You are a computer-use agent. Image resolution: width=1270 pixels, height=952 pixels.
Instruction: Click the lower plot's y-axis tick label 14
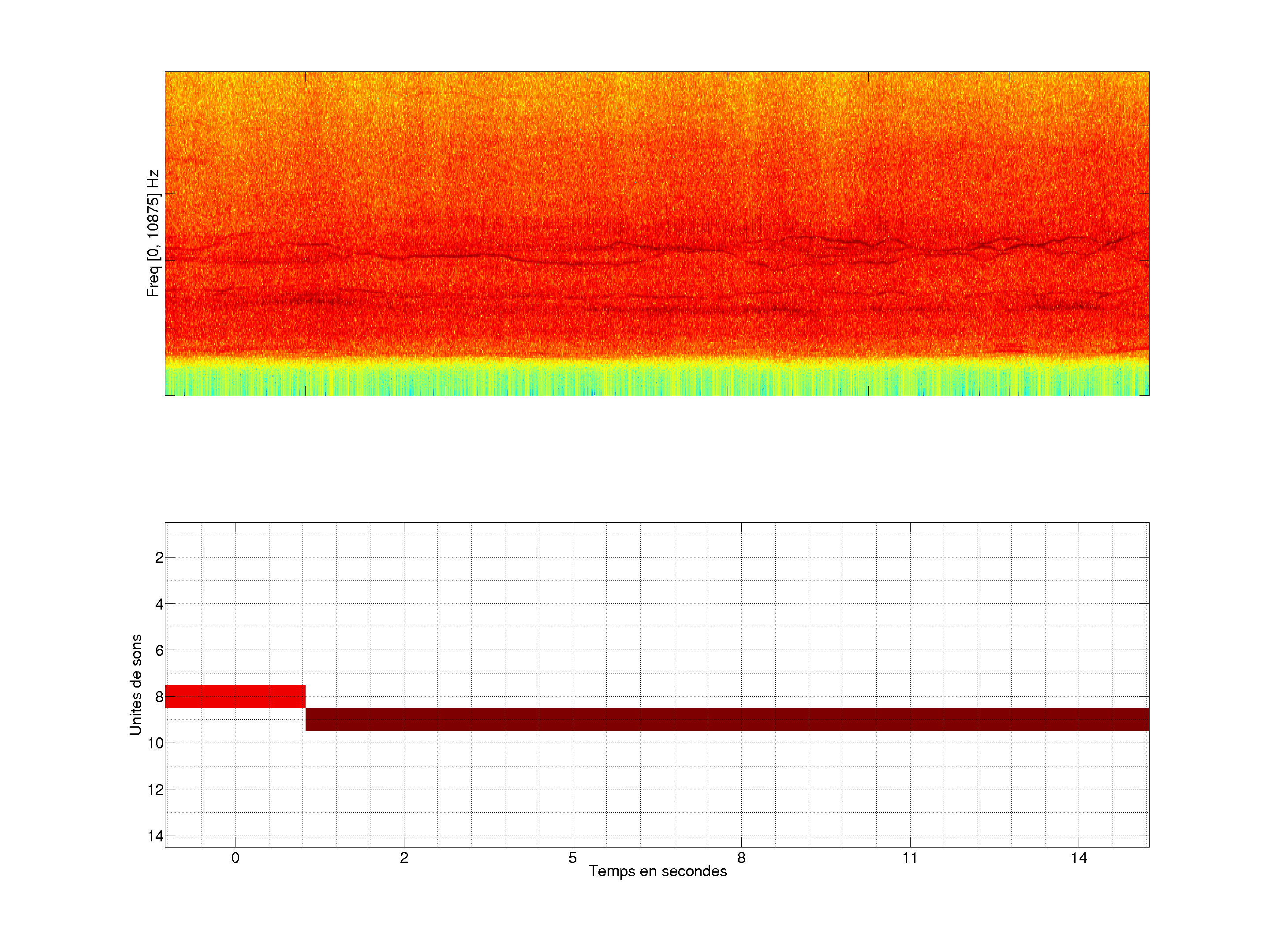tap(156, 836)
